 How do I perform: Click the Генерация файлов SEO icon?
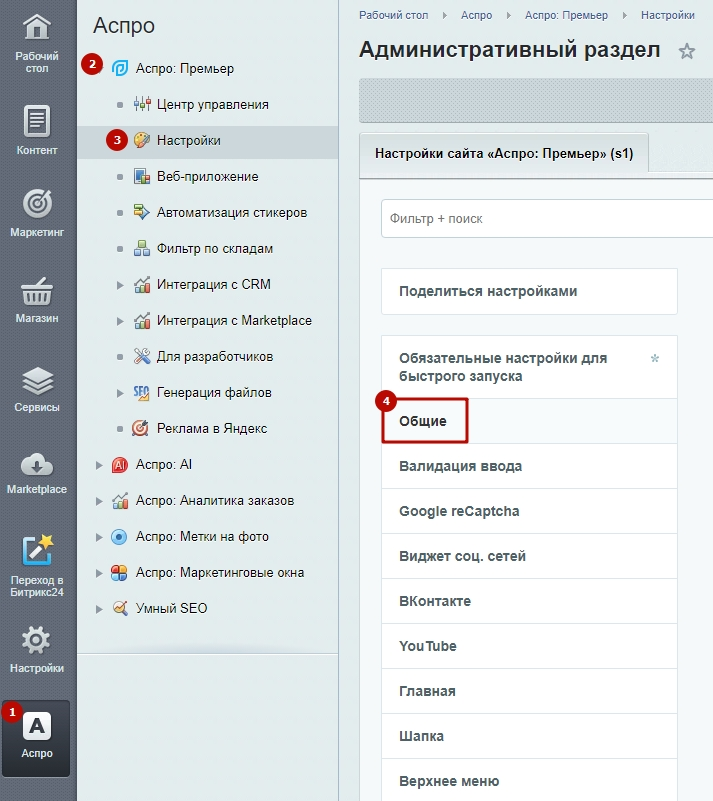142,392
